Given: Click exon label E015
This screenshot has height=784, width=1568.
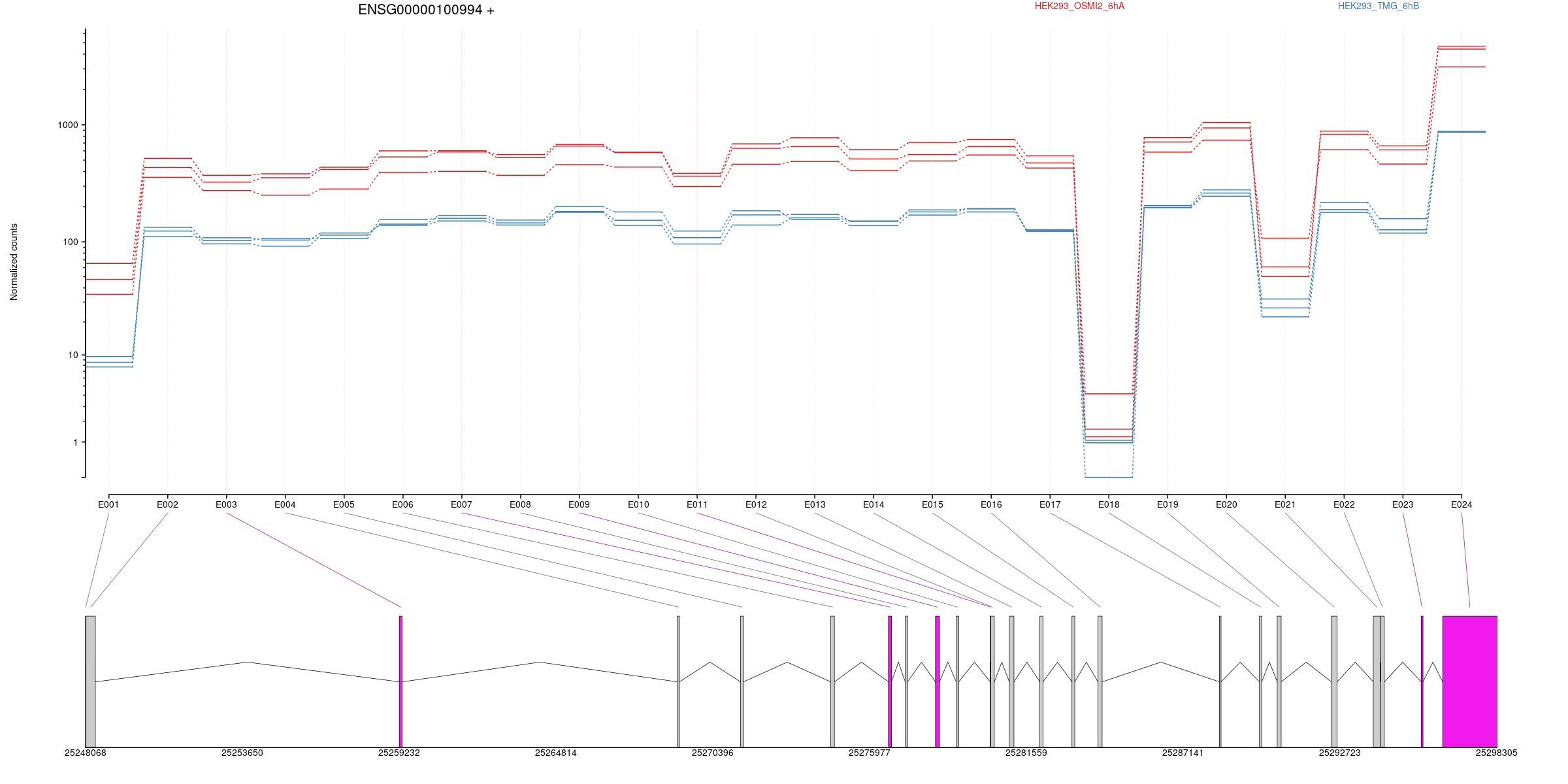Looking at the screenshot, I should pos(932,504).
